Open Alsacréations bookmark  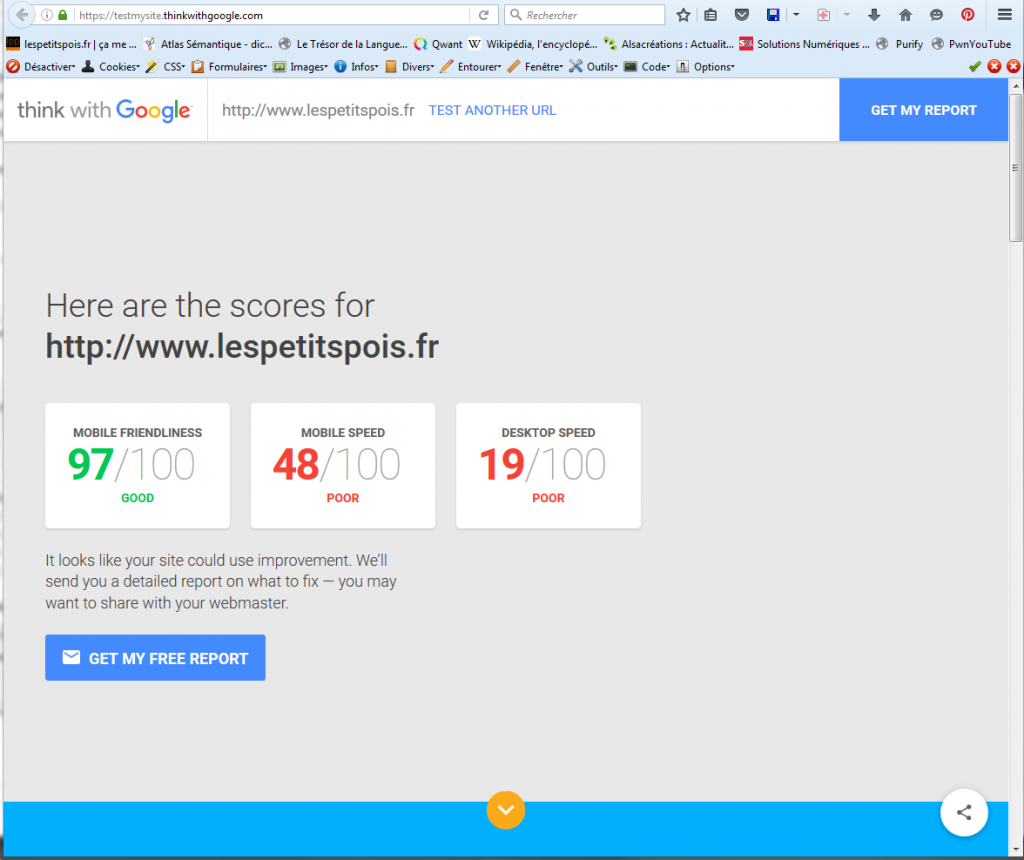pos(669,44)
